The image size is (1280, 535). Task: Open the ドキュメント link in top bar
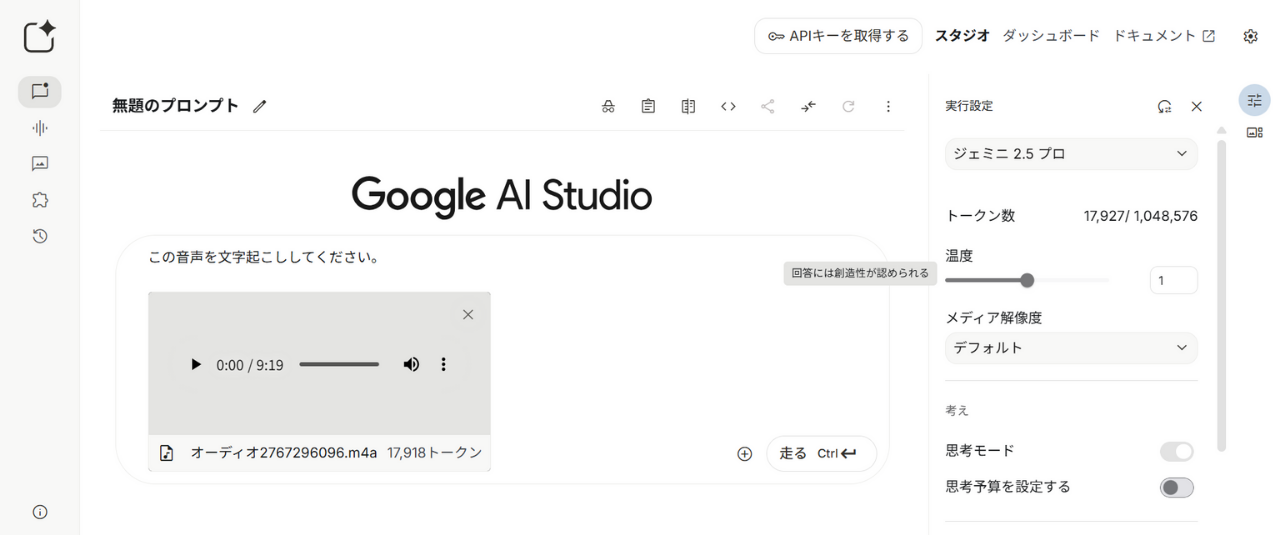(x=1163, y=36)
